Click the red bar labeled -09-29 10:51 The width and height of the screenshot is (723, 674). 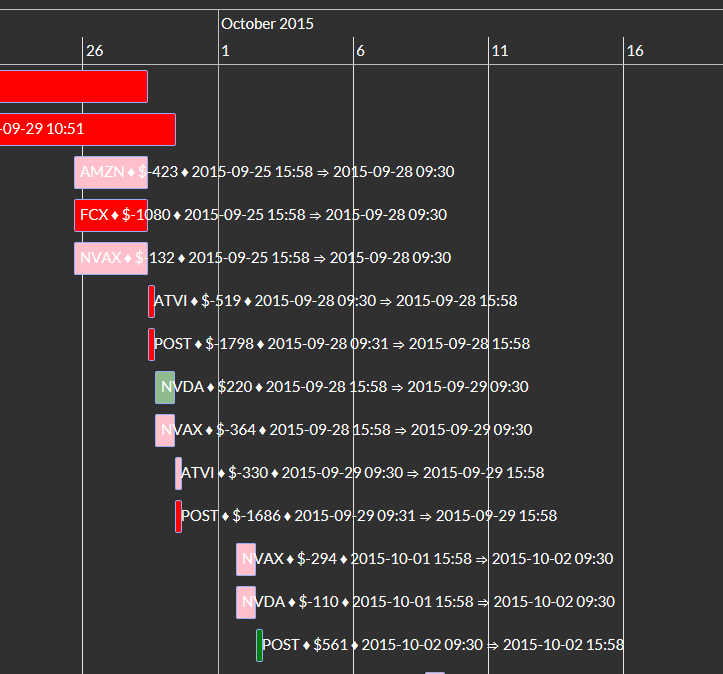pyautogui.click(x=88, y=129)
